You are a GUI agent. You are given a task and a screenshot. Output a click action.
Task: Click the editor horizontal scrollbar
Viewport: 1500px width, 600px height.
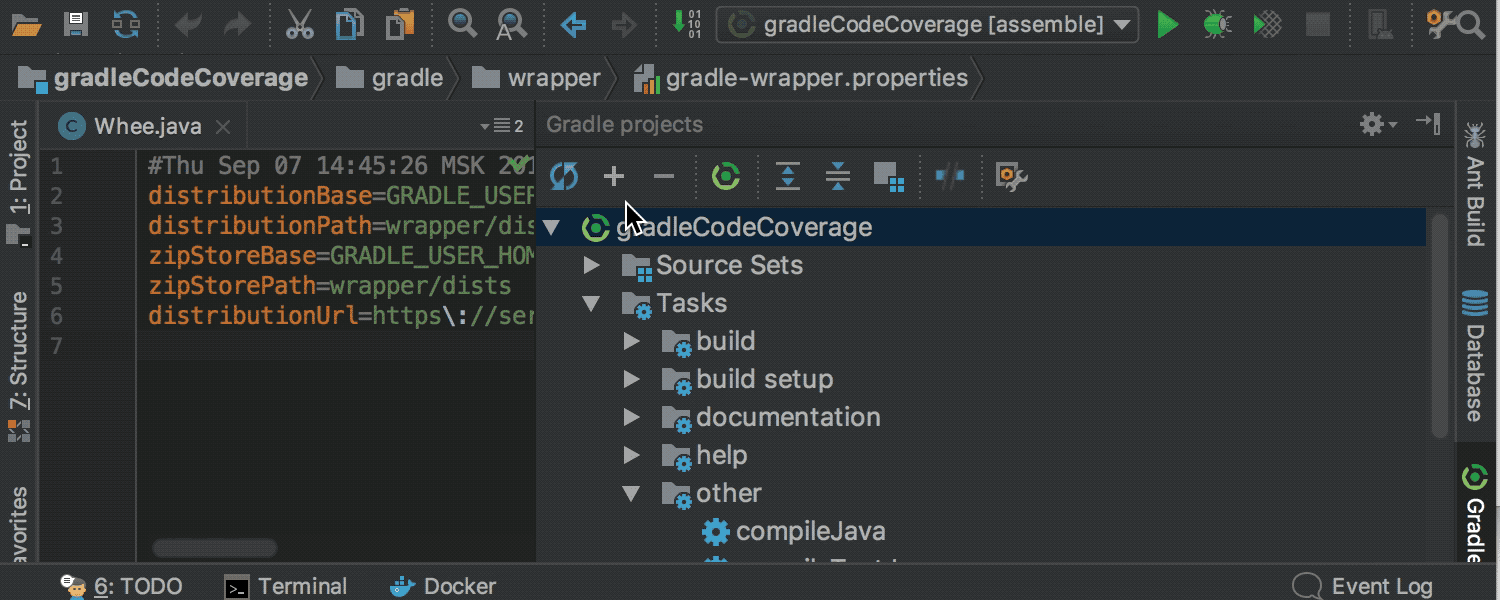click(215, 547)
